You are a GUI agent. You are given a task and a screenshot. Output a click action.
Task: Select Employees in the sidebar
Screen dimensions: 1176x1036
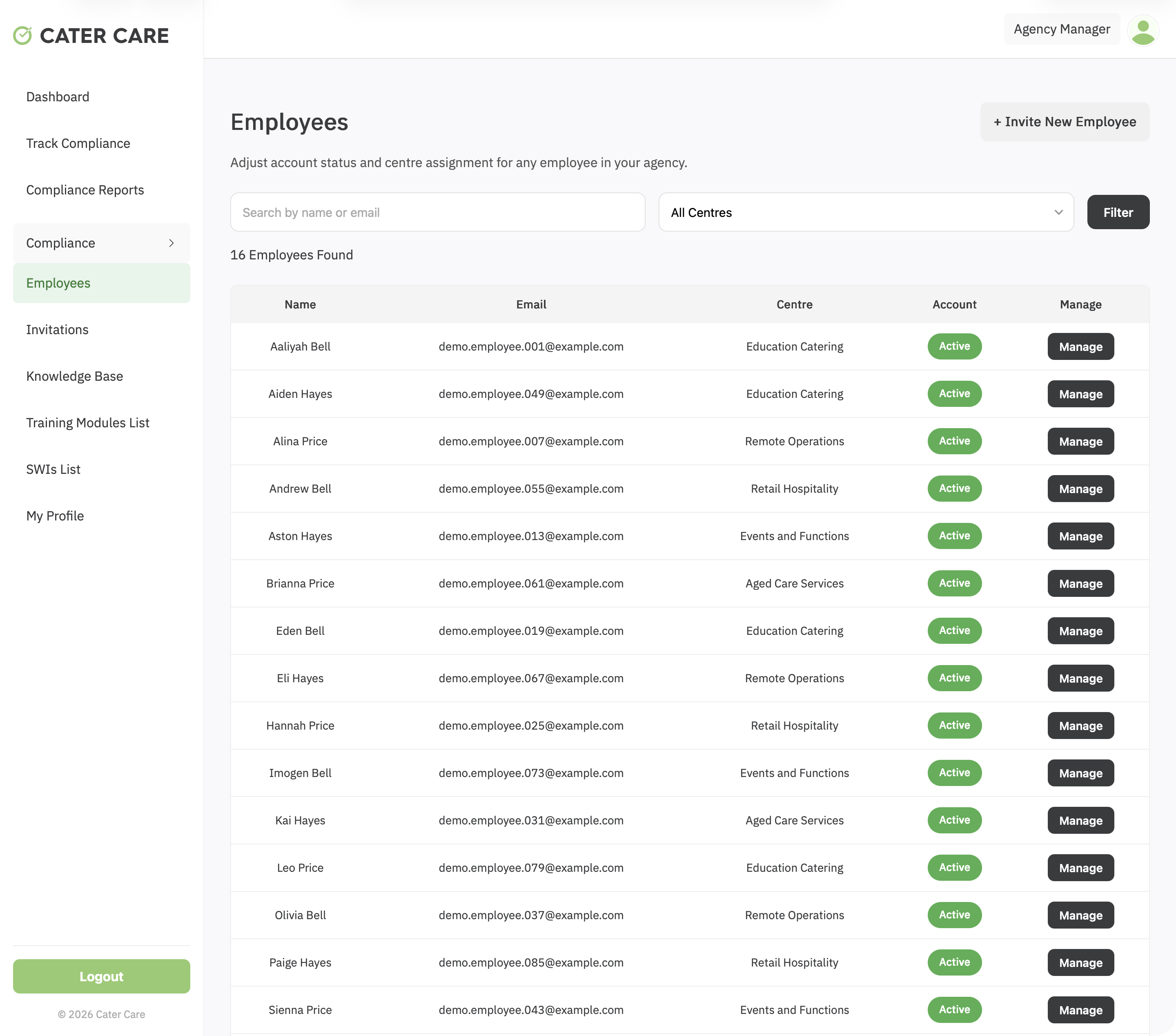[x=101, y=283]
